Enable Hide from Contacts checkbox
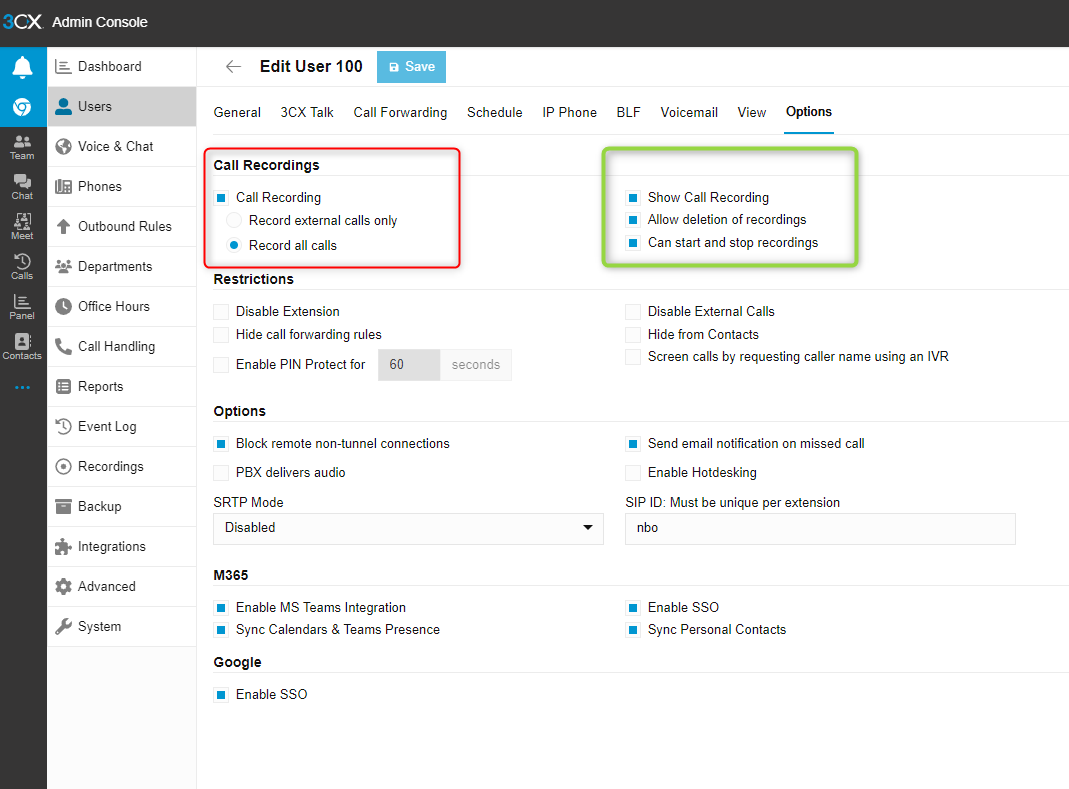 click(x=633, y=335)
